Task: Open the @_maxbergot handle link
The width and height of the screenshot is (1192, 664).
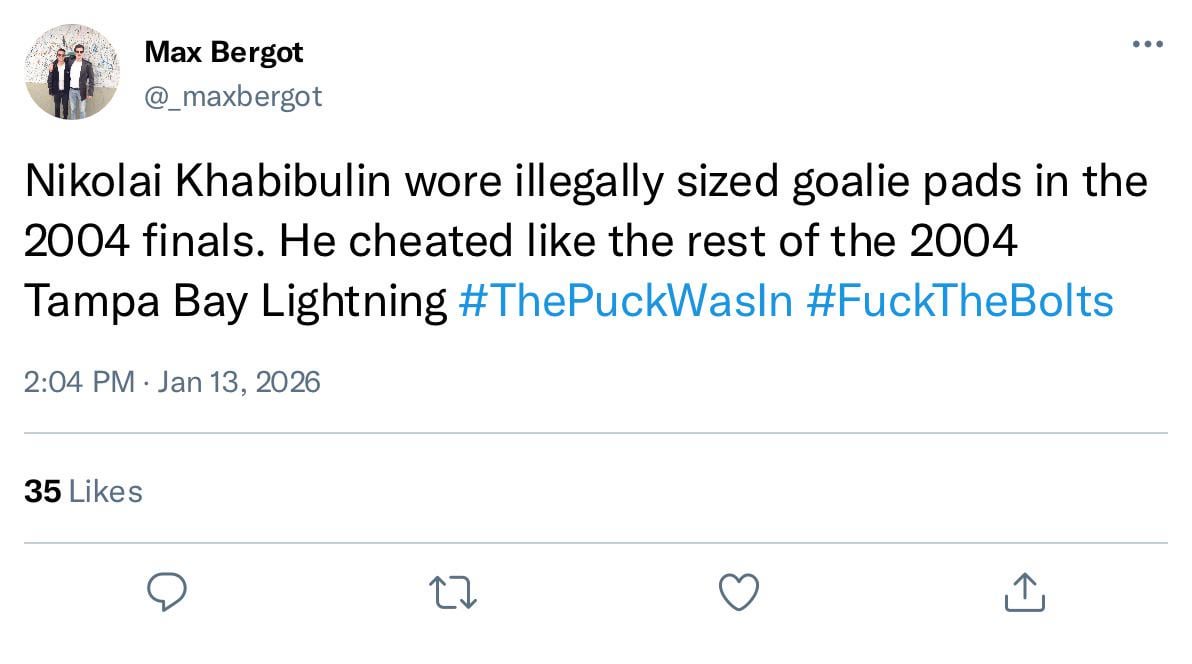Action: [x=234, y=96]
